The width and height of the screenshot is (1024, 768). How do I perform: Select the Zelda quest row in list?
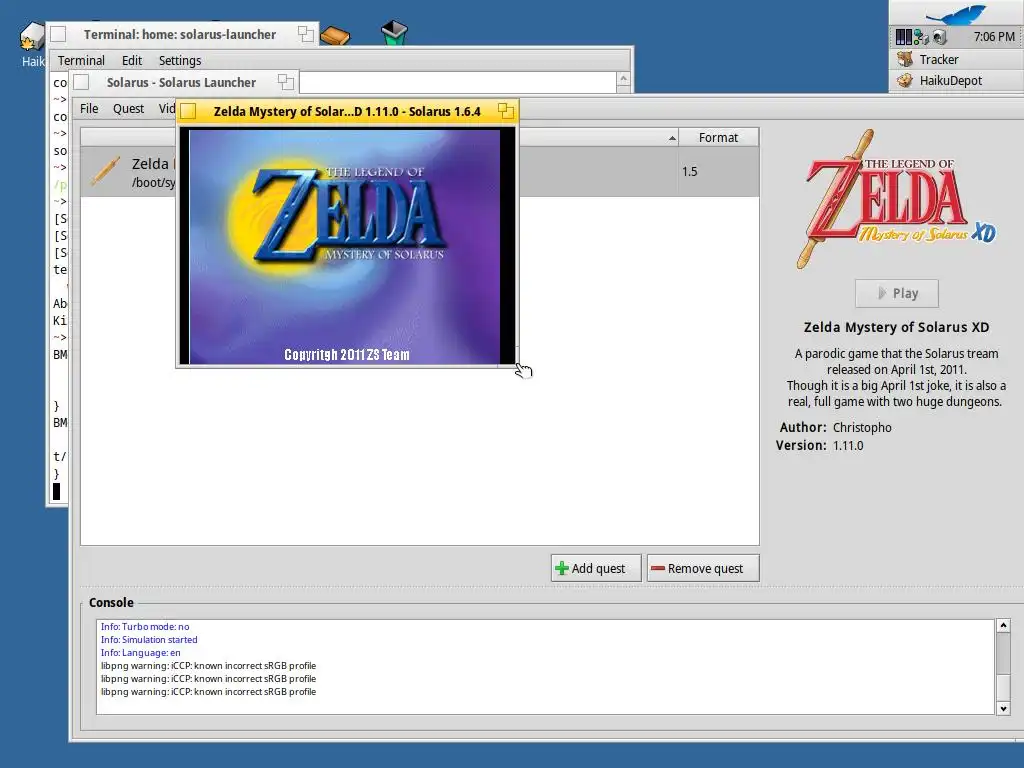point(419,172)
